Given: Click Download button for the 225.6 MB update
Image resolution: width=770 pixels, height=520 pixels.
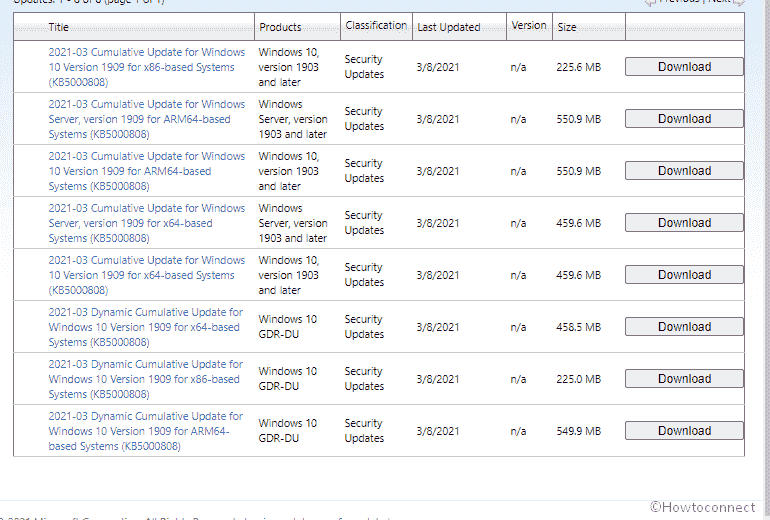Looking at the screenshot, I should (684, 67).
